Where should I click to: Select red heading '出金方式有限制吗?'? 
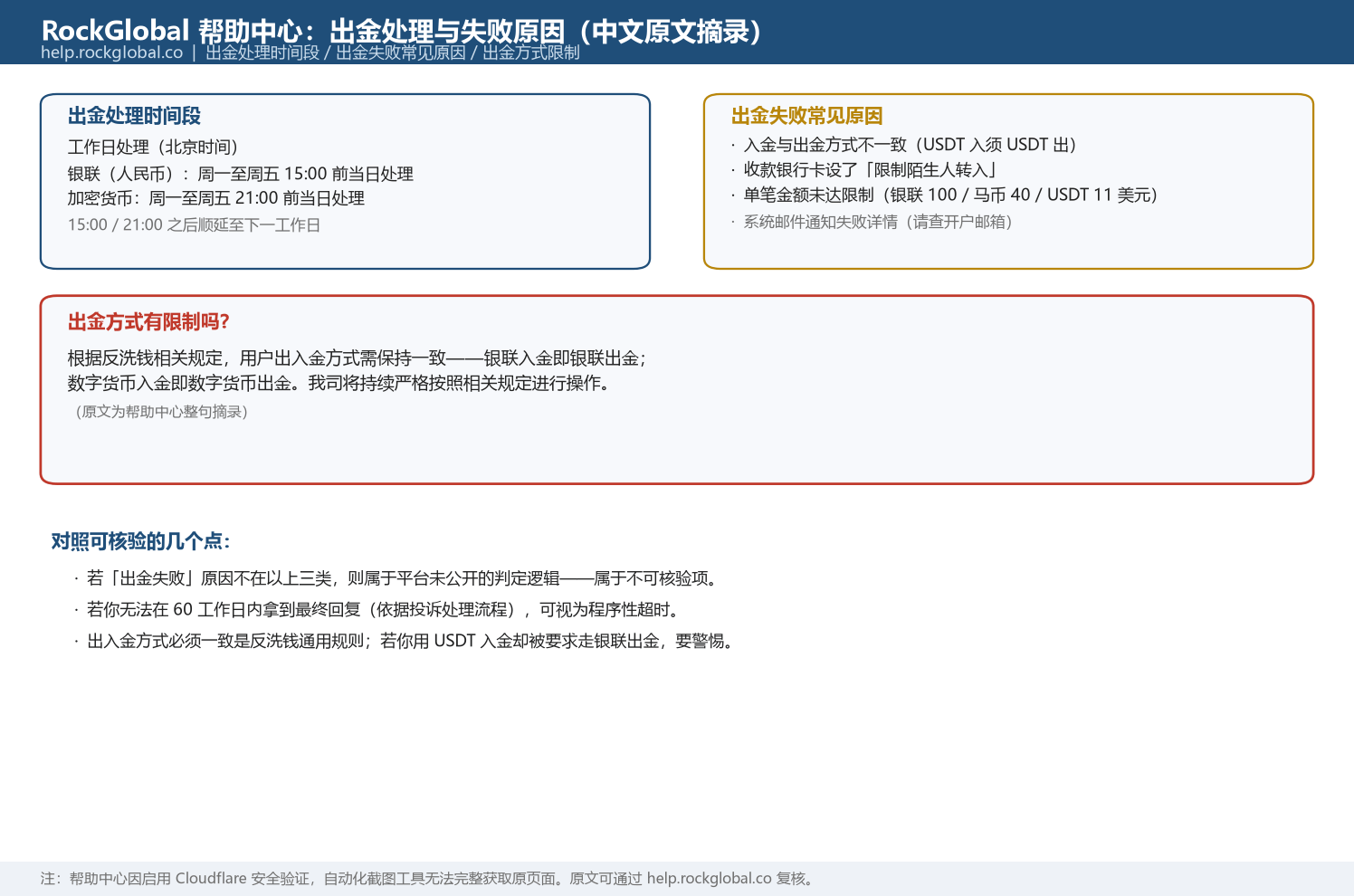[149, 322]
